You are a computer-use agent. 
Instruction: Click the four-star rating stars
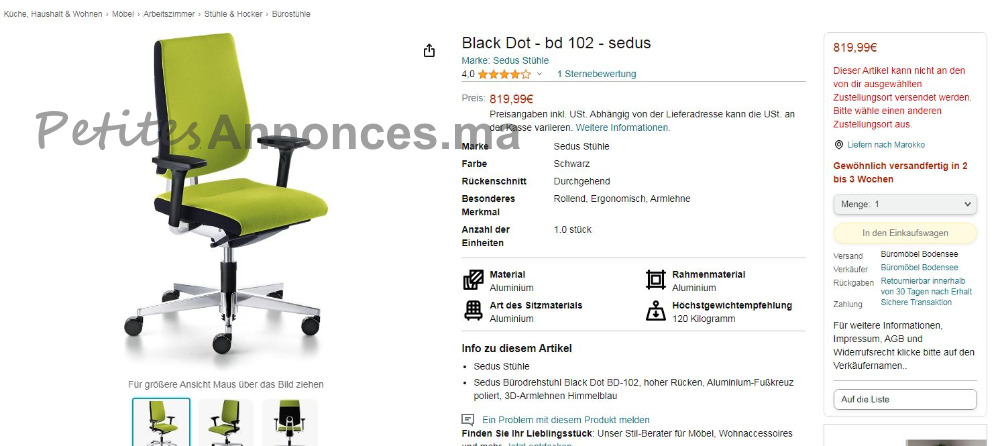click(504, 74)
